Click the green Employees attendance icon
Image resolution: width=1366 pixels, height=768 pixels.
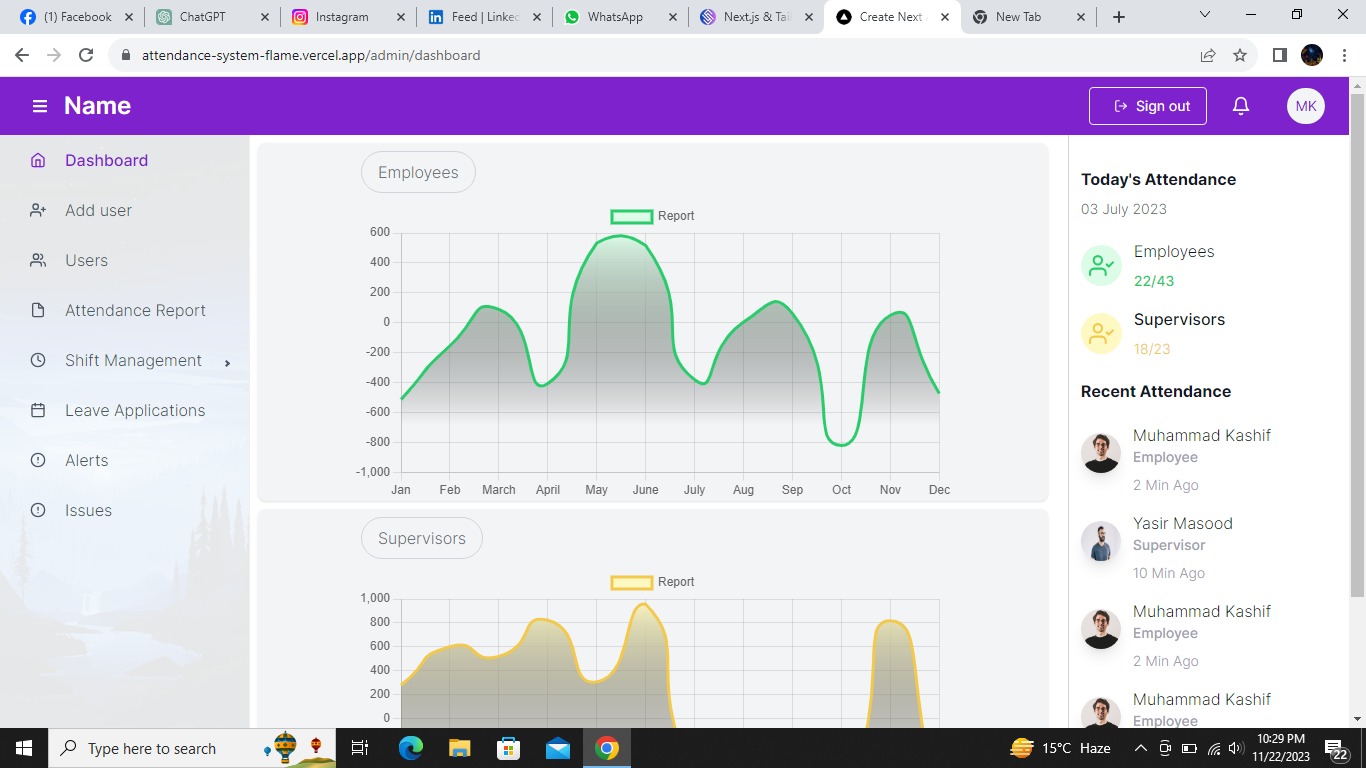(1101, 266)
